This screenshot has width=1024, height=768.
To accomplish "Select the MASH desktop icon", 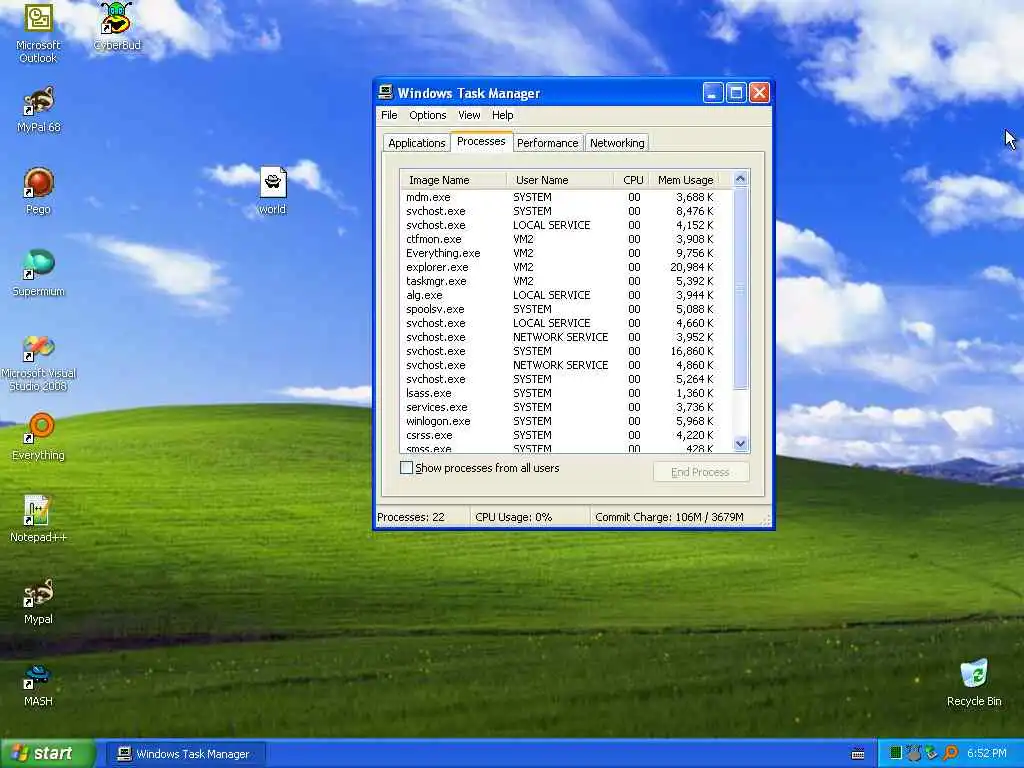I will [x=39, y=684].
